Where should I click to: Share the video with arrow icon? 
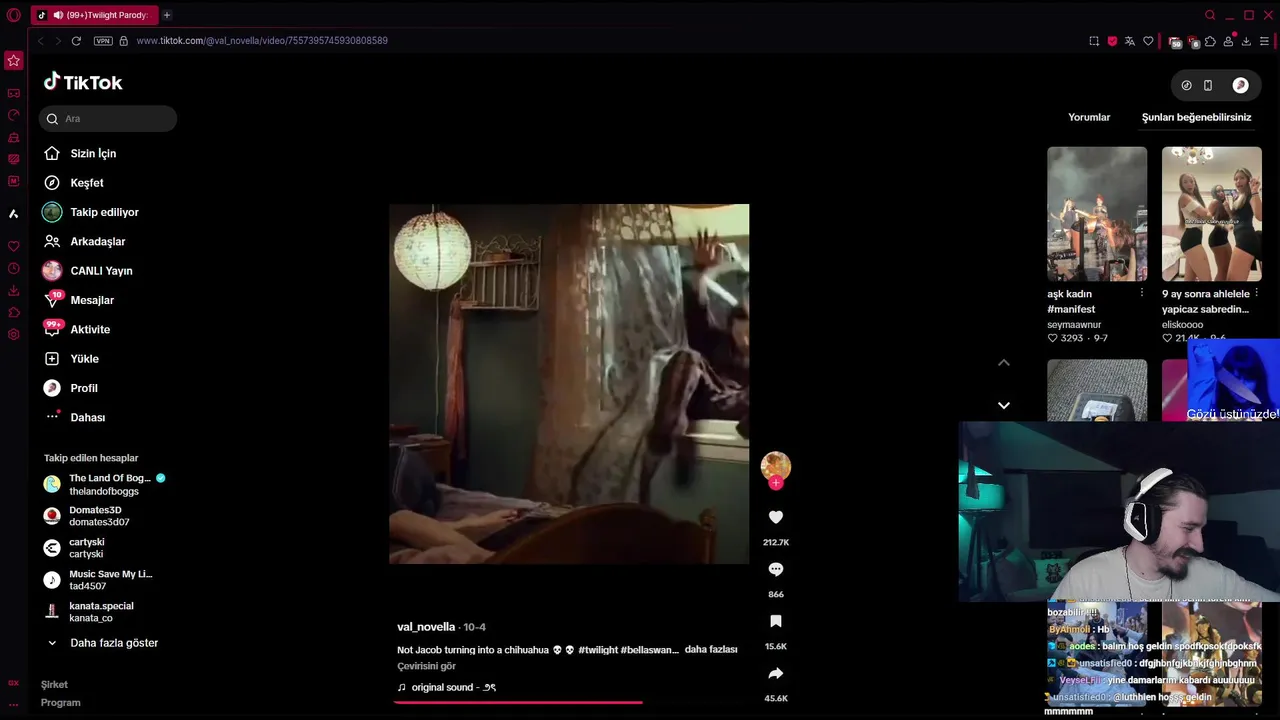click(776, 673)
